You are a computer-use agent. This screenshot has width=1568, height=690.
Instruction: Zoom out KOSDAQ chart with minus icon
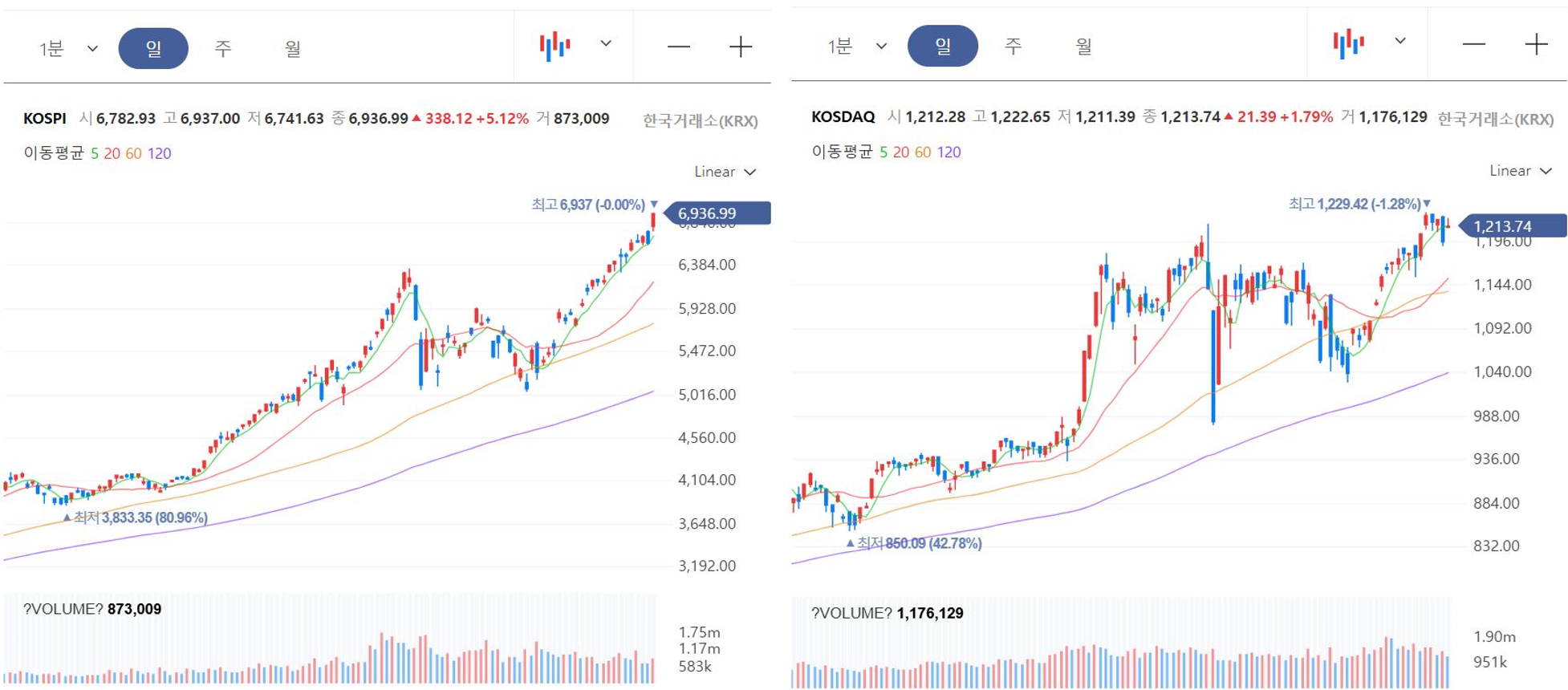[x=1473, y=45]
